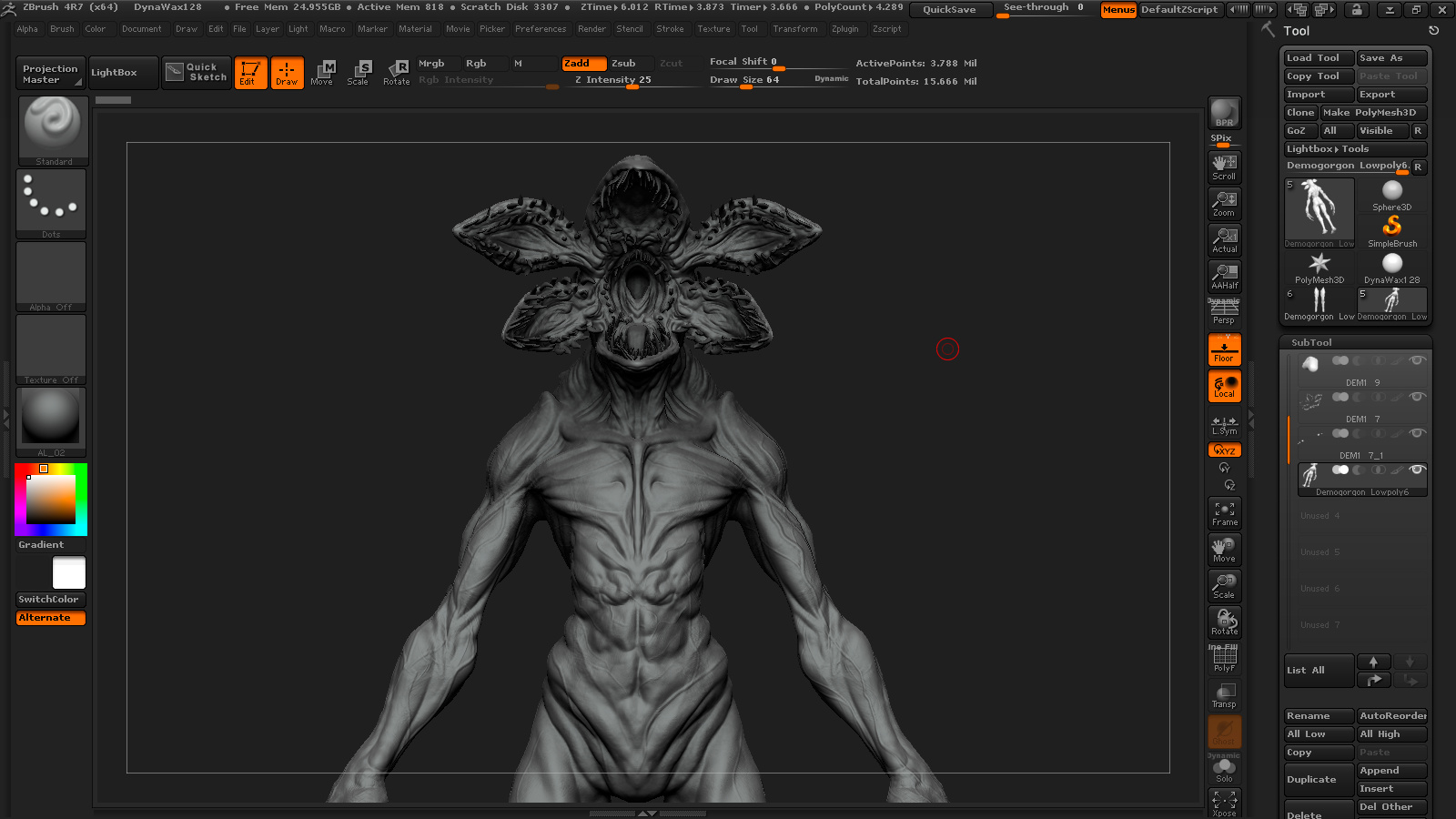Click the Duplicate subtool button
The height and width of the screenshot is (819, 1456).
coord(1319,780)
